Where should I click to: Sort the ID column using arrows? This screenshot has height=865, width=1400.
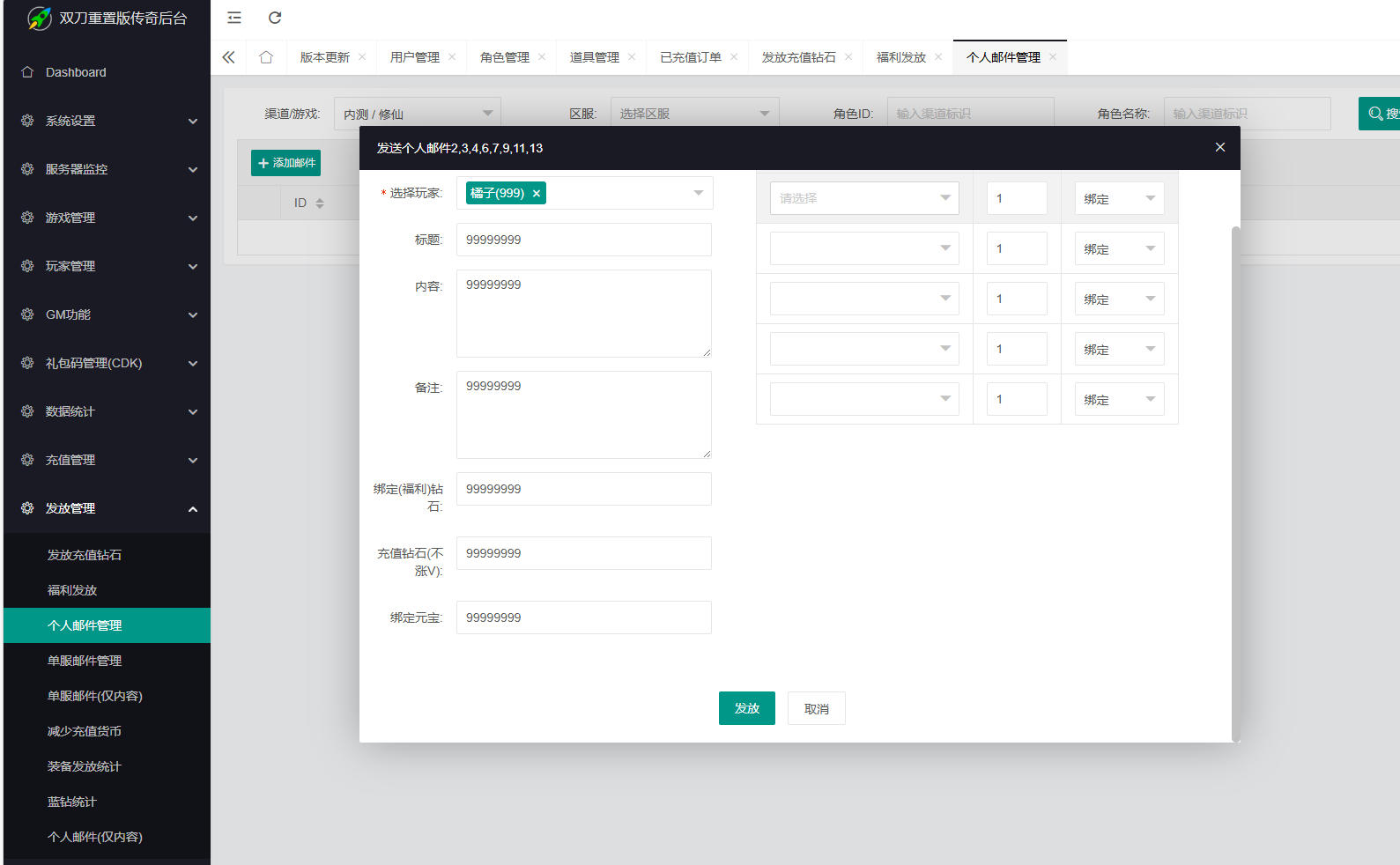pos(320,203)
